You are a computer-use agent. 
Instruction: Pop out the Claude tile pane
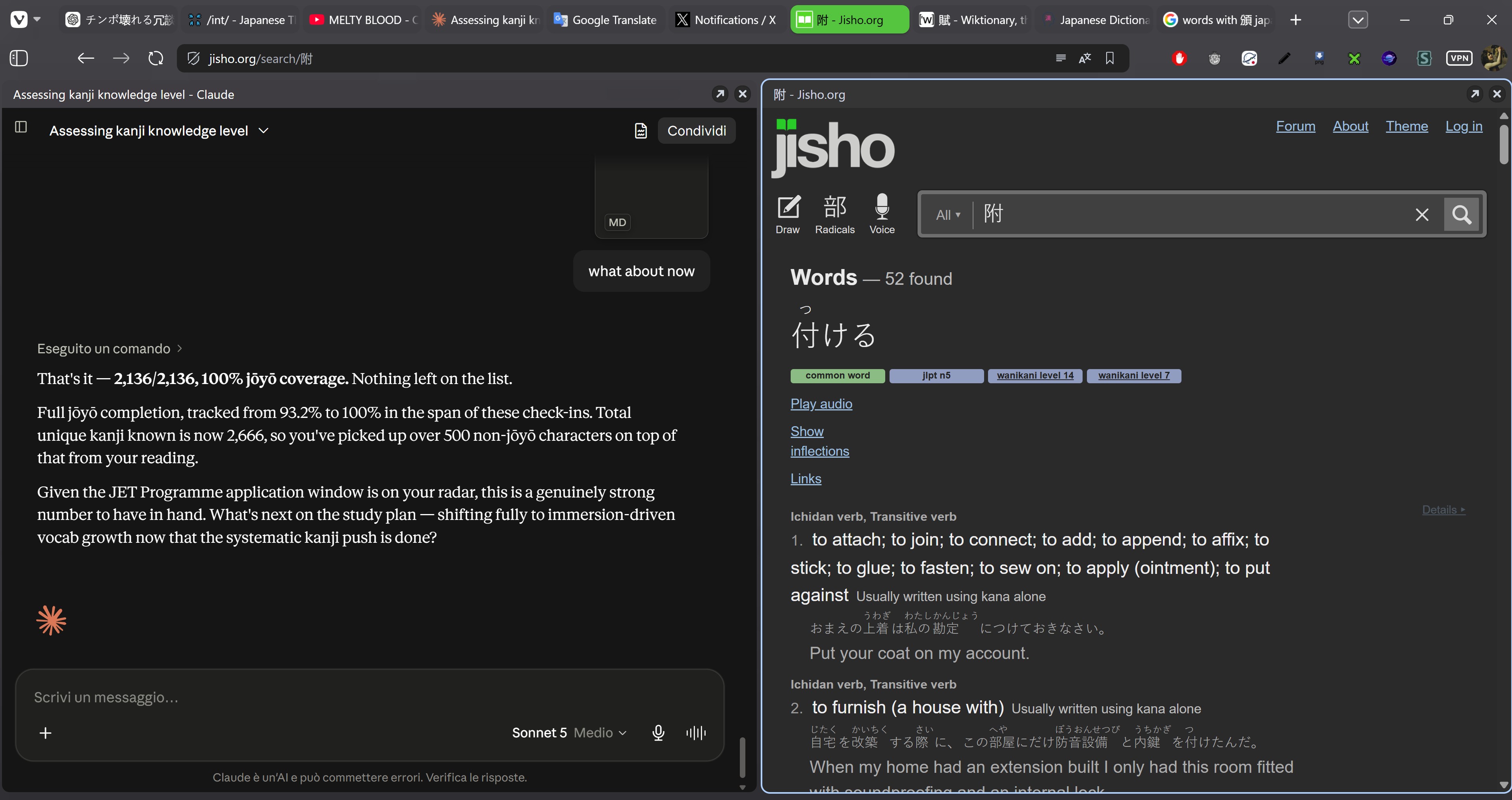[720, 94]
